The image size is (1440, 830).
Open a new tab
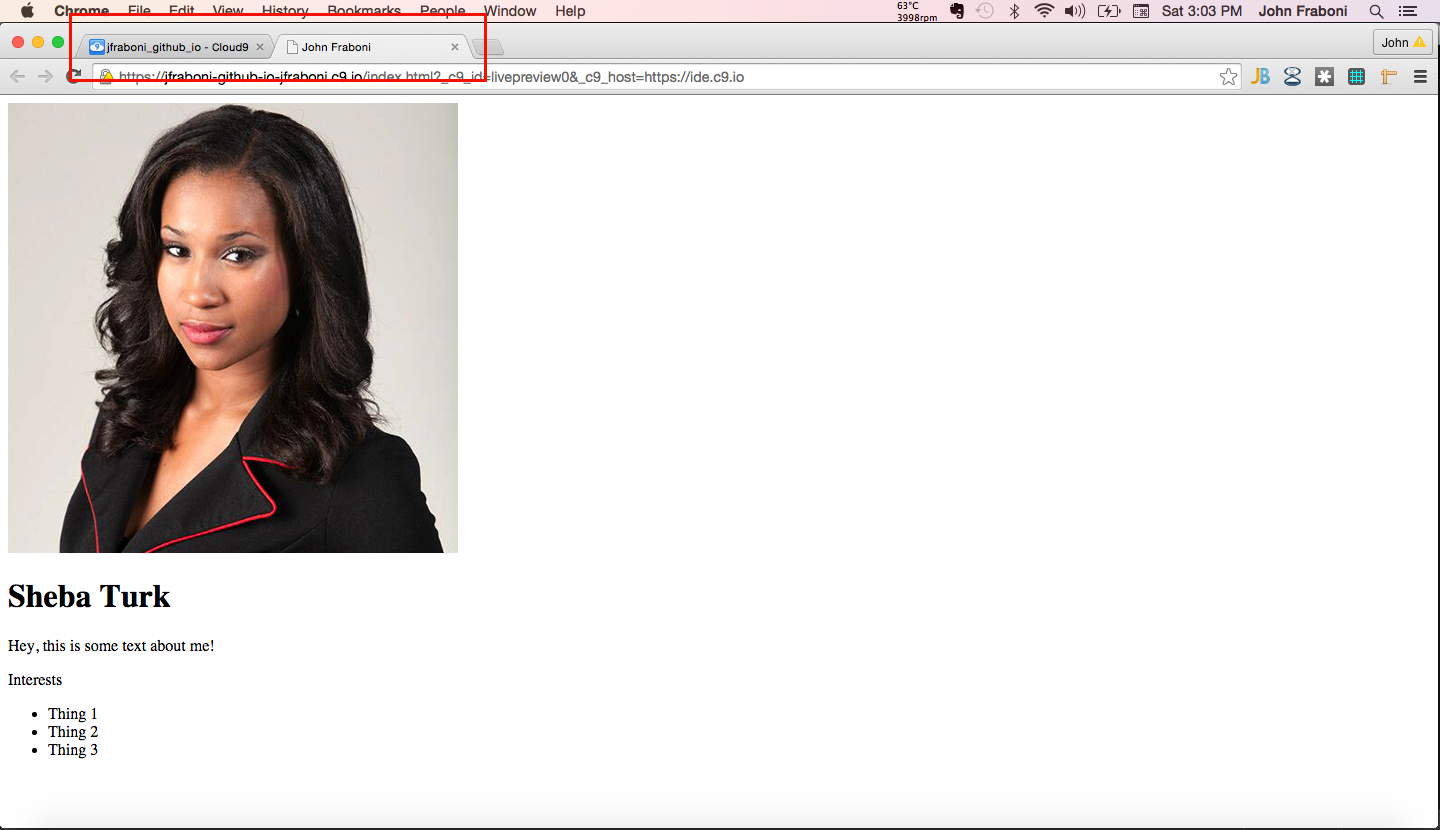[488, 48]
